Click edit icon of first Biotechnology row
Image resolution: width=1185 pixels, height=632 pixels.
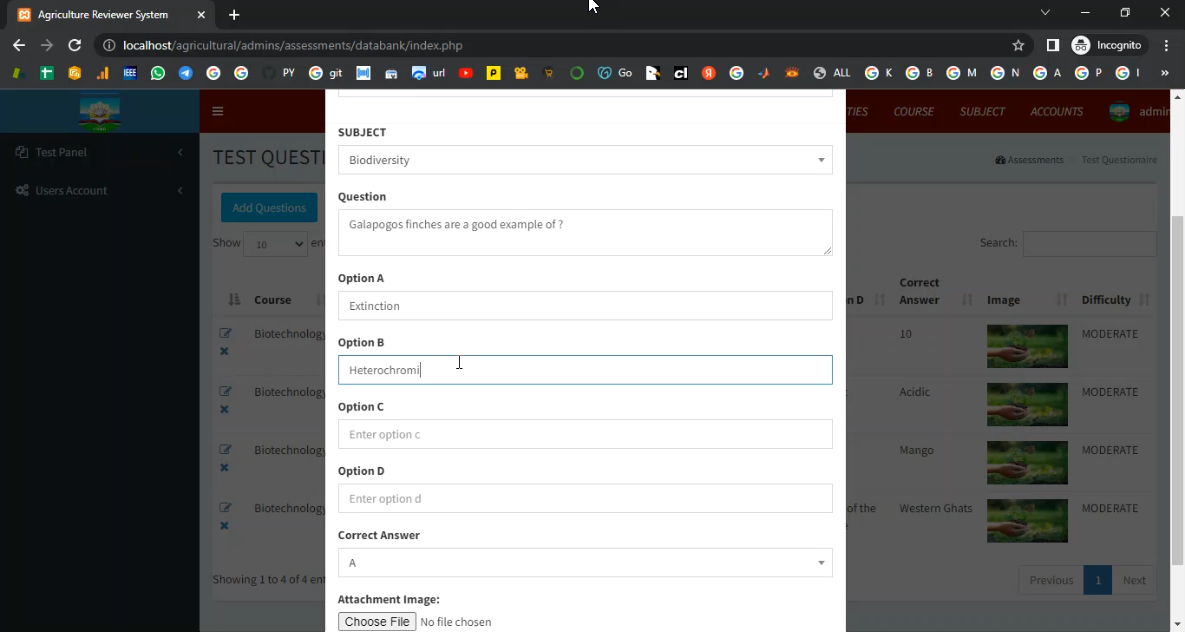225,333
